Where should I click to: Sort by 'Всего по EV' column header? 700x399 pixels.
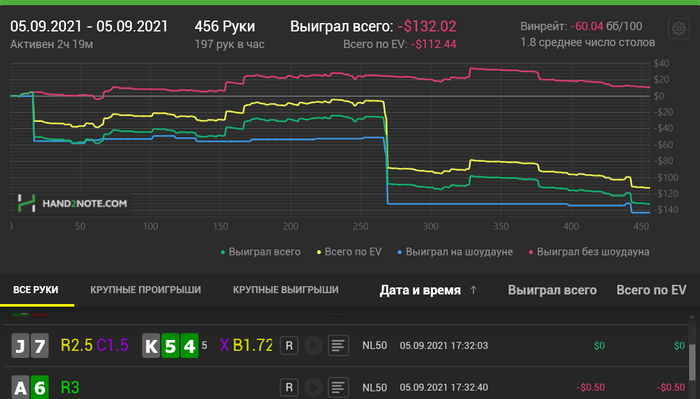tap(651, 290)
